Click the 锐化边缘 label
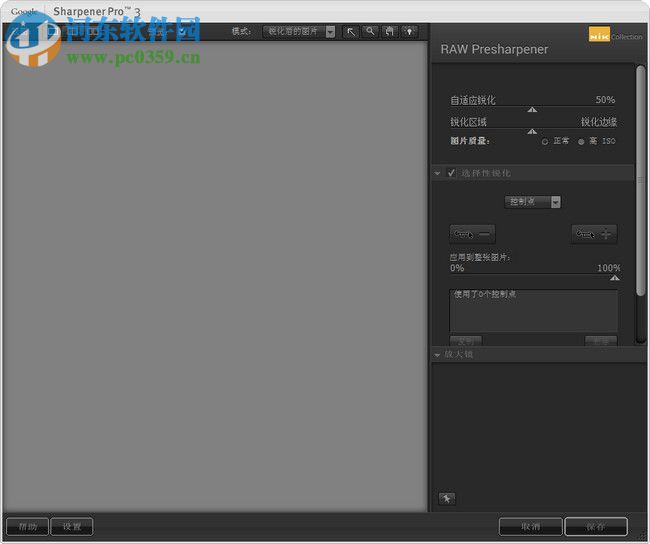 point(599,122)
